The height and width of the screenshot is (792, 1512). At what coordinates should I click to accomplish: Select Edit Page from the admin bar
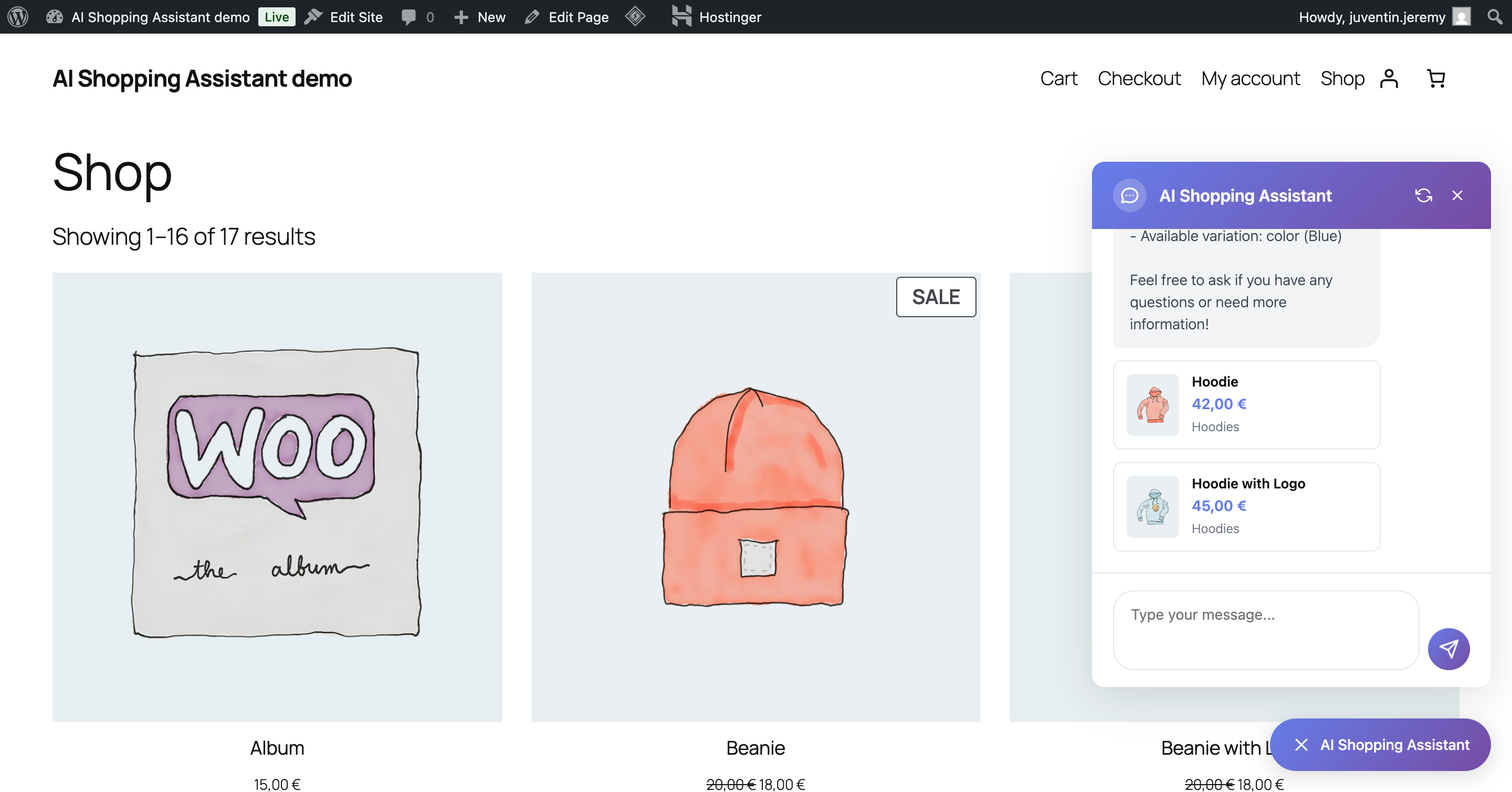click(565, 16)
